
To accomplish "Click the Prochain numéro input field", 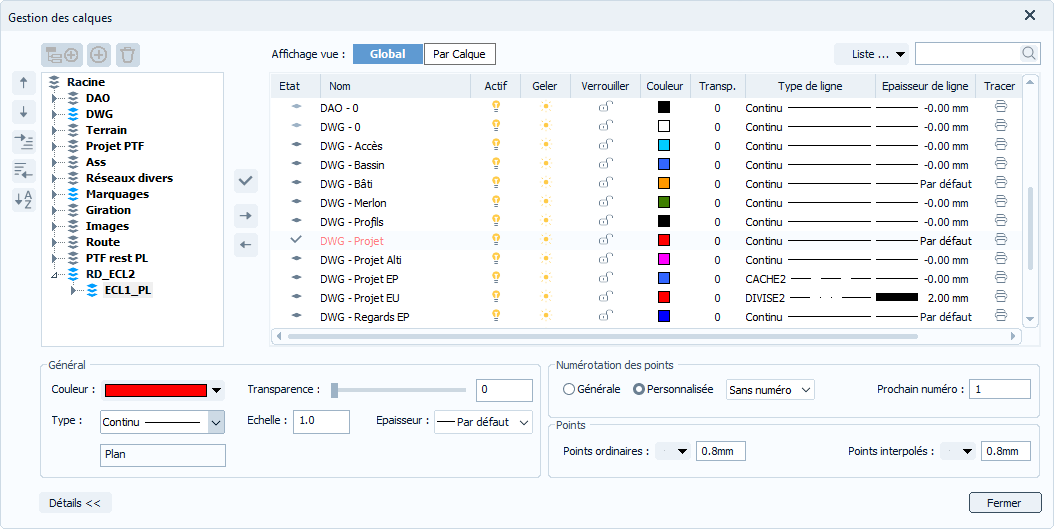I will pyautogui.click(x=1000, y=389).
